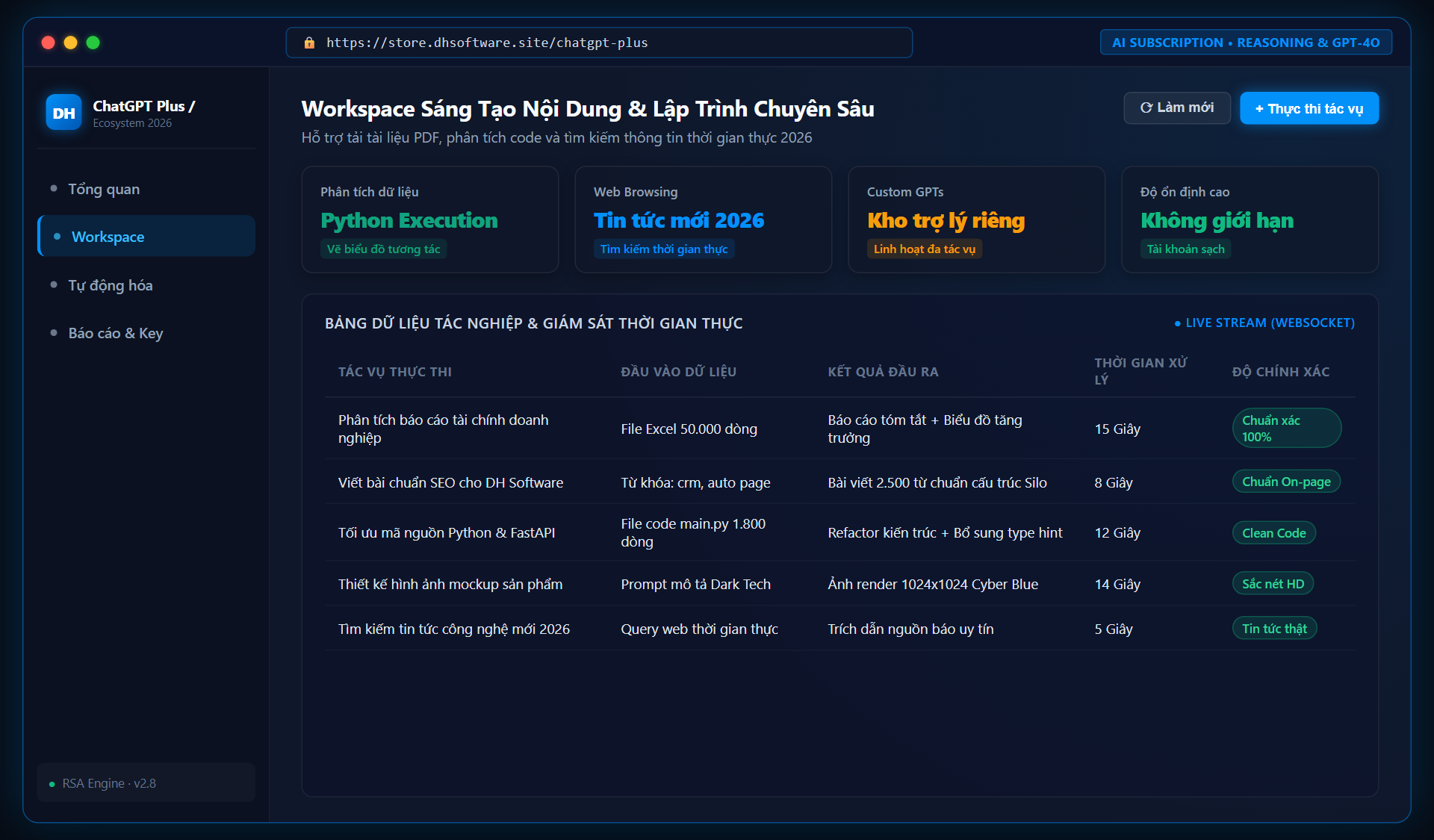
Task: Click the Thực thi tác vụ button
Action: coord(1309,108)
